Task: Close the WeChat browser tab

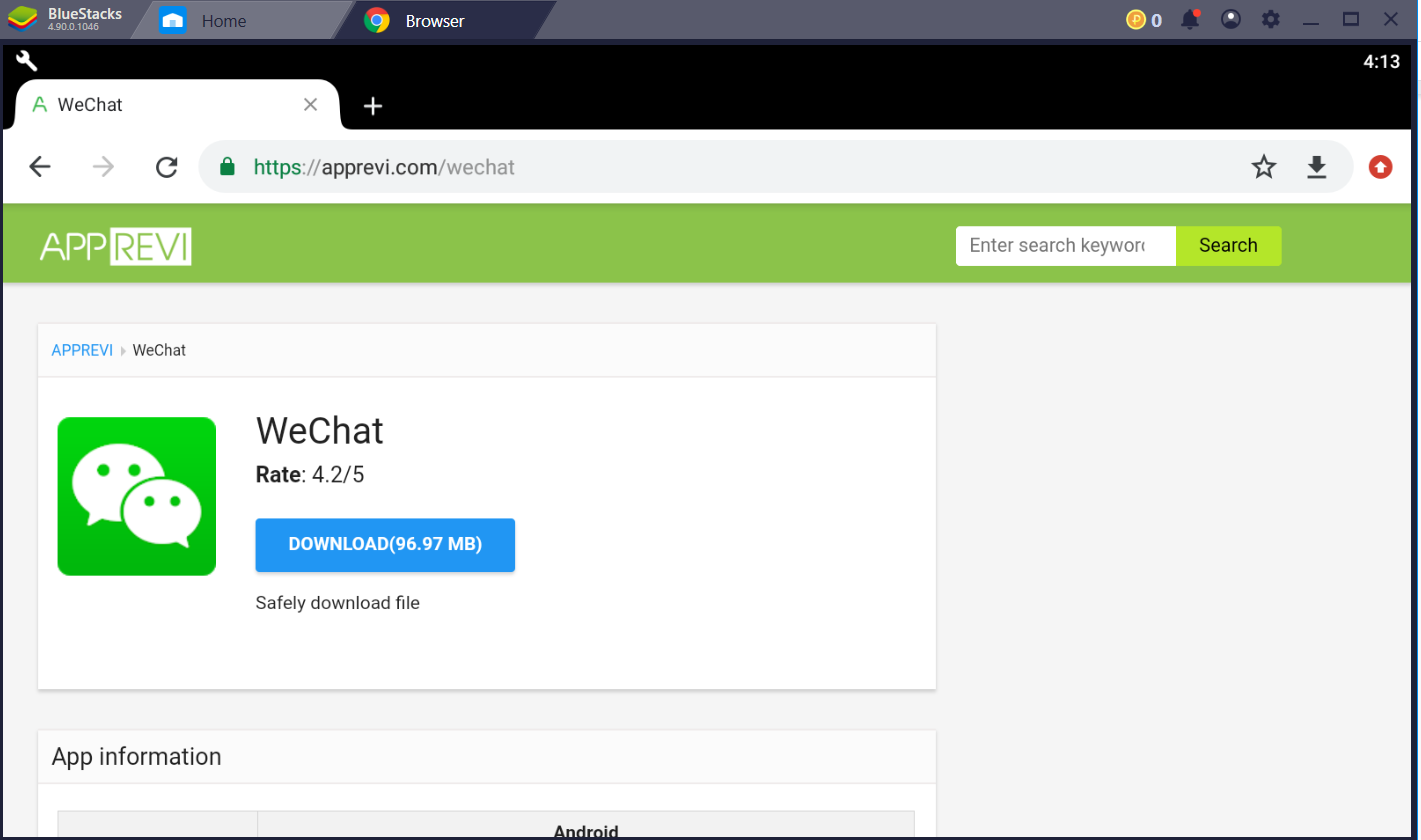Action: tap(311, 105)
